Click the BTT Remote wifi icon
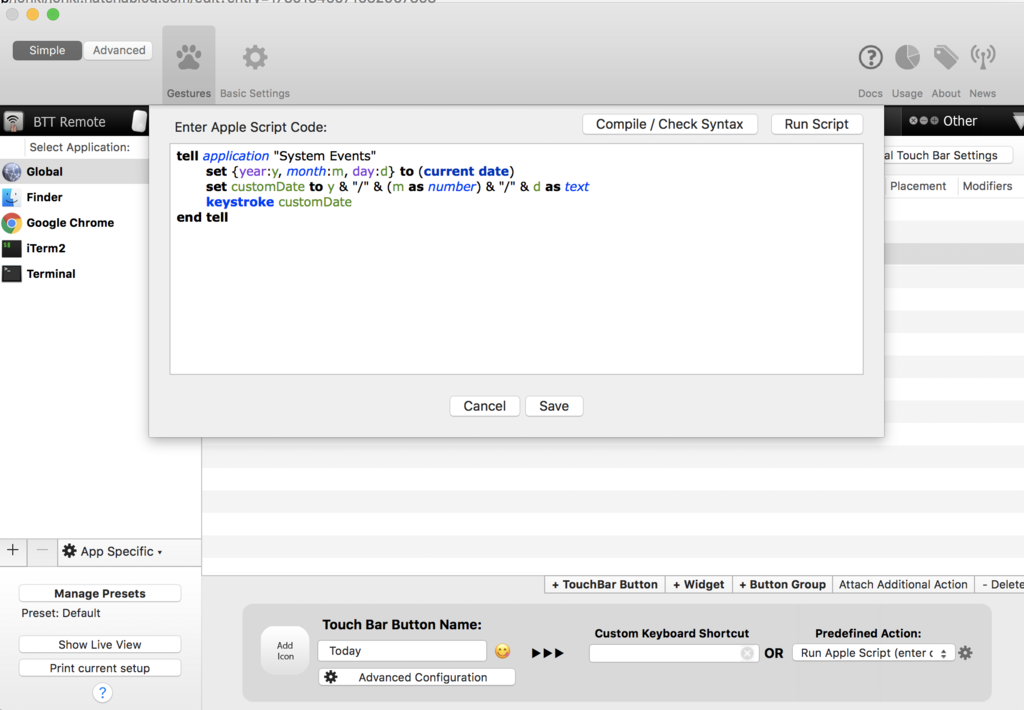Screen dimensions: 1024x710 point(12,121)
